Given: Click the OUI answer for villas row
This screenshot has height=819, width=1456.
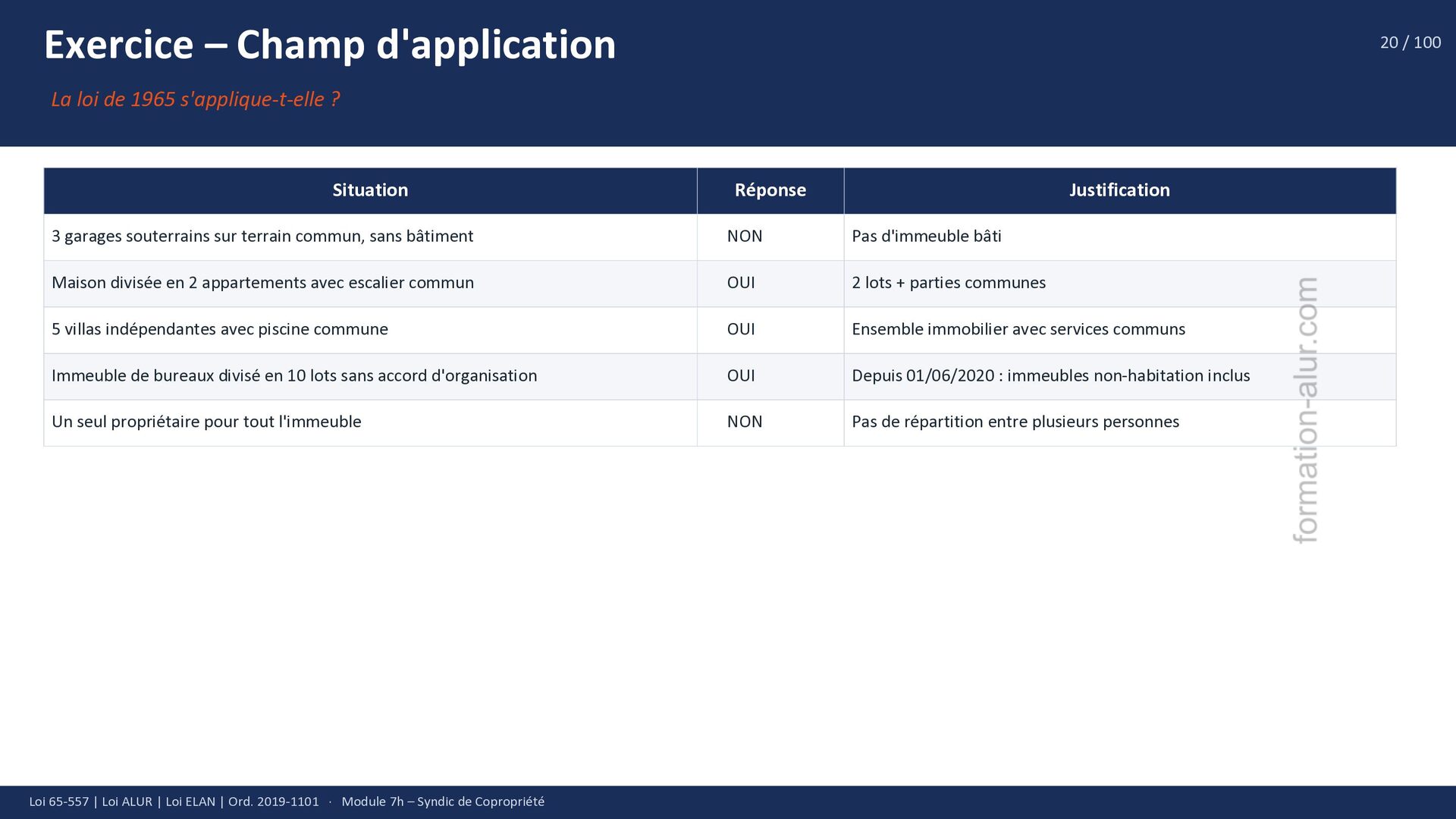Looking at the screenshot, I should 741,329.
